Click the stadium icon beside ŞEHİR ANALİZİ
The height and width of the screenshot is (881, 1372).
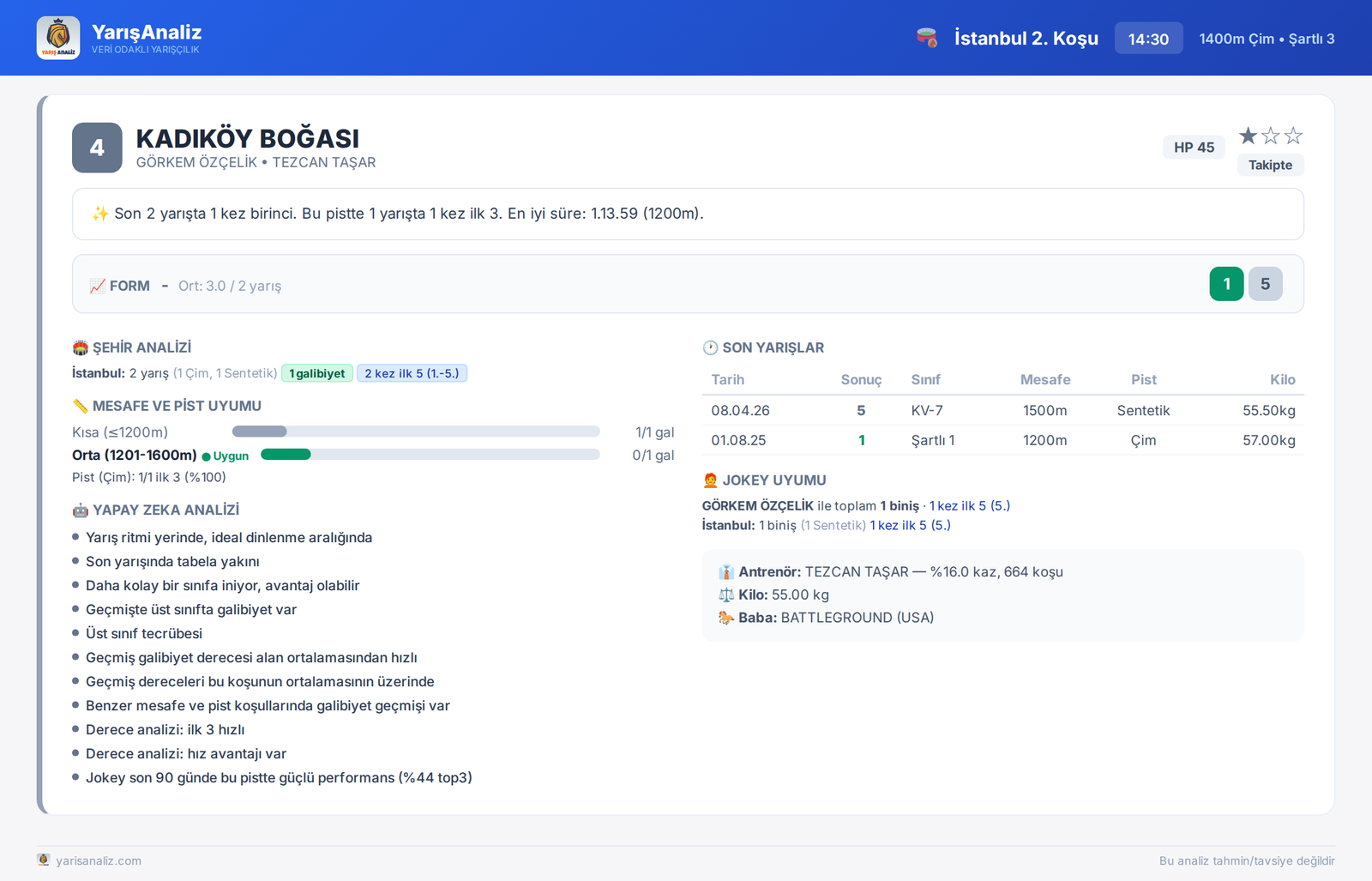81,347
